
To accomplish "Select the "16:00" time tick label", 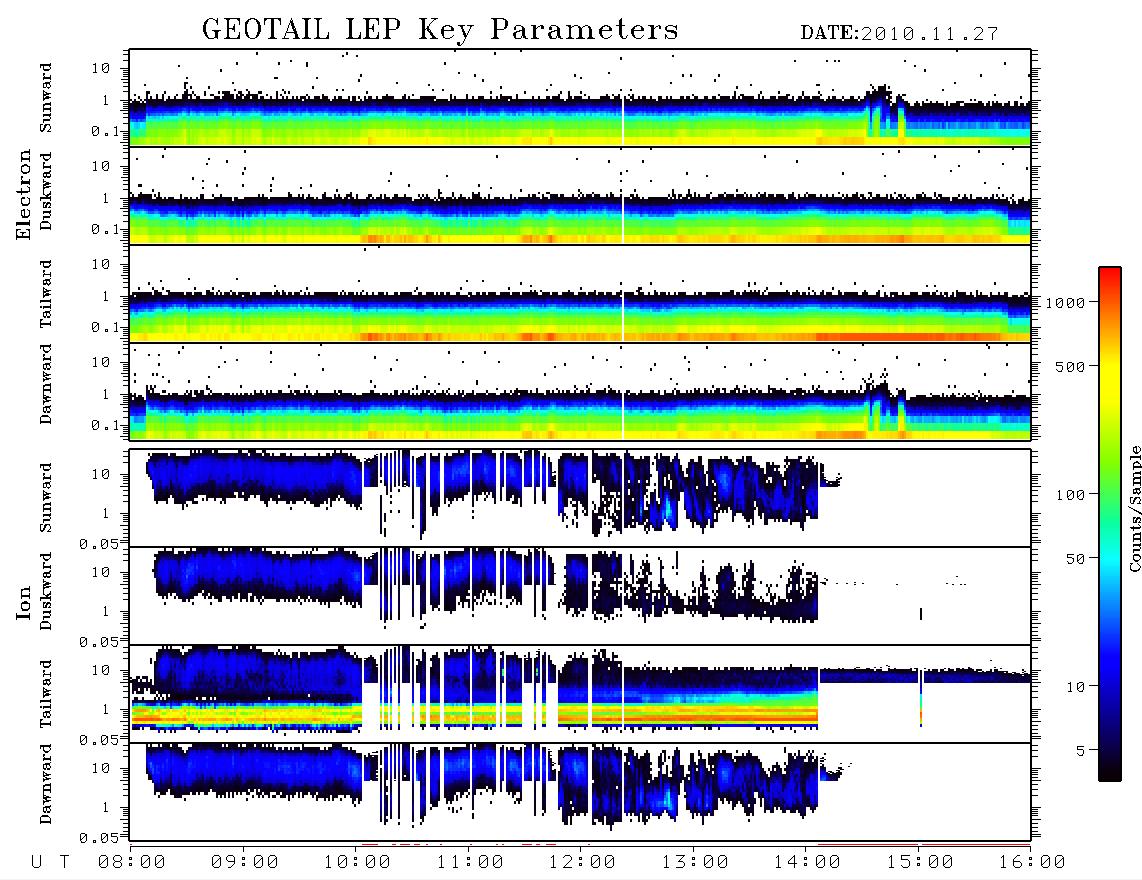I will pyautogui.click(x=1032, y=863).
